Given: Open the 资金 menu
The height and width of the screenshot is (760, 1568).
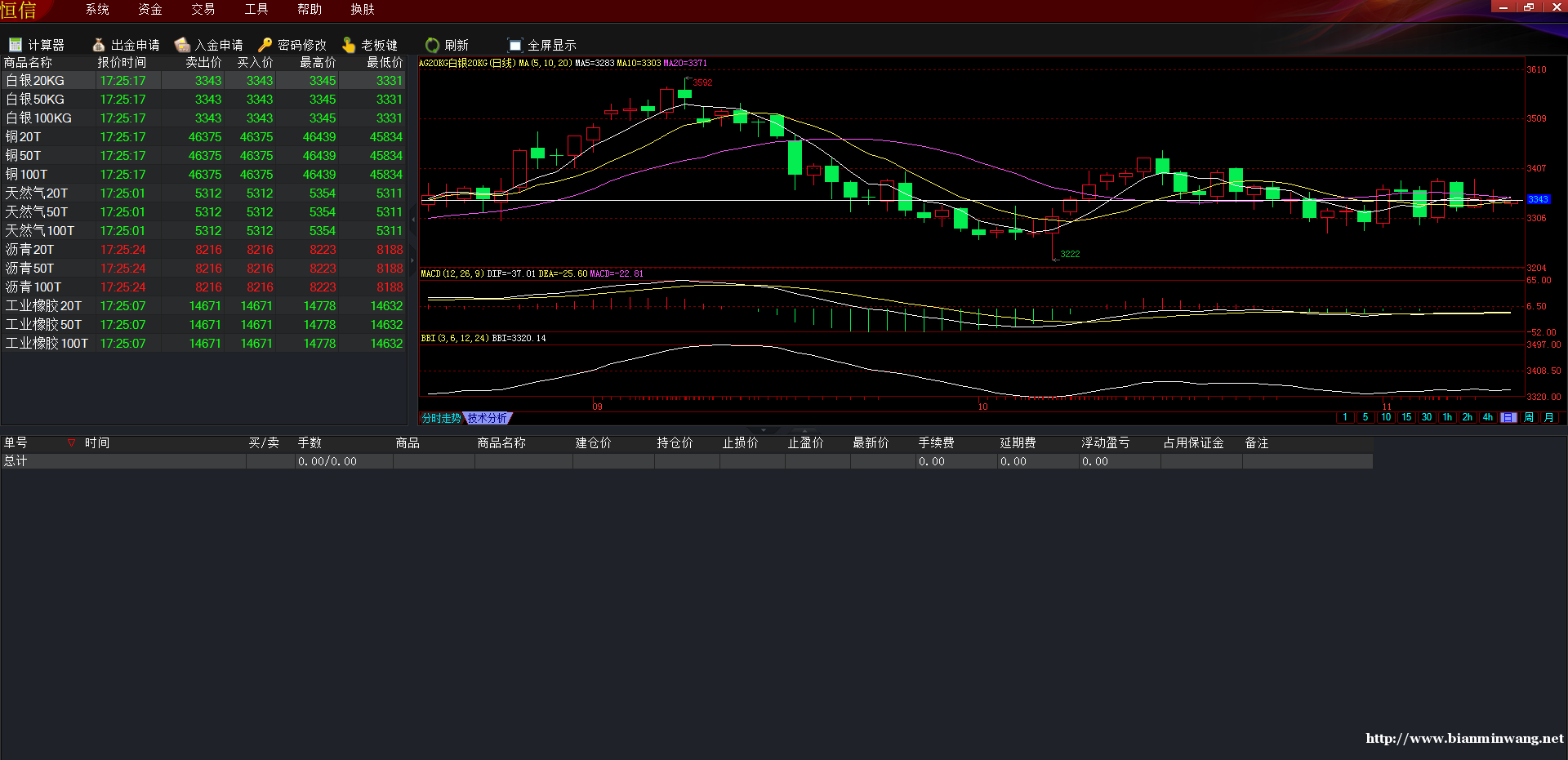Looking at the screenshot, I should (x=150, y=9).
